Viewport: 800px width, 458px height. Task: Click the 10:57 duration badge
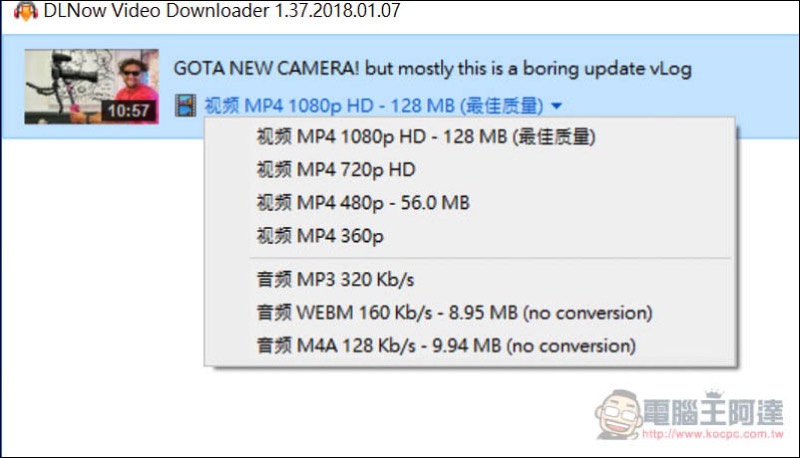click(128, 110)
